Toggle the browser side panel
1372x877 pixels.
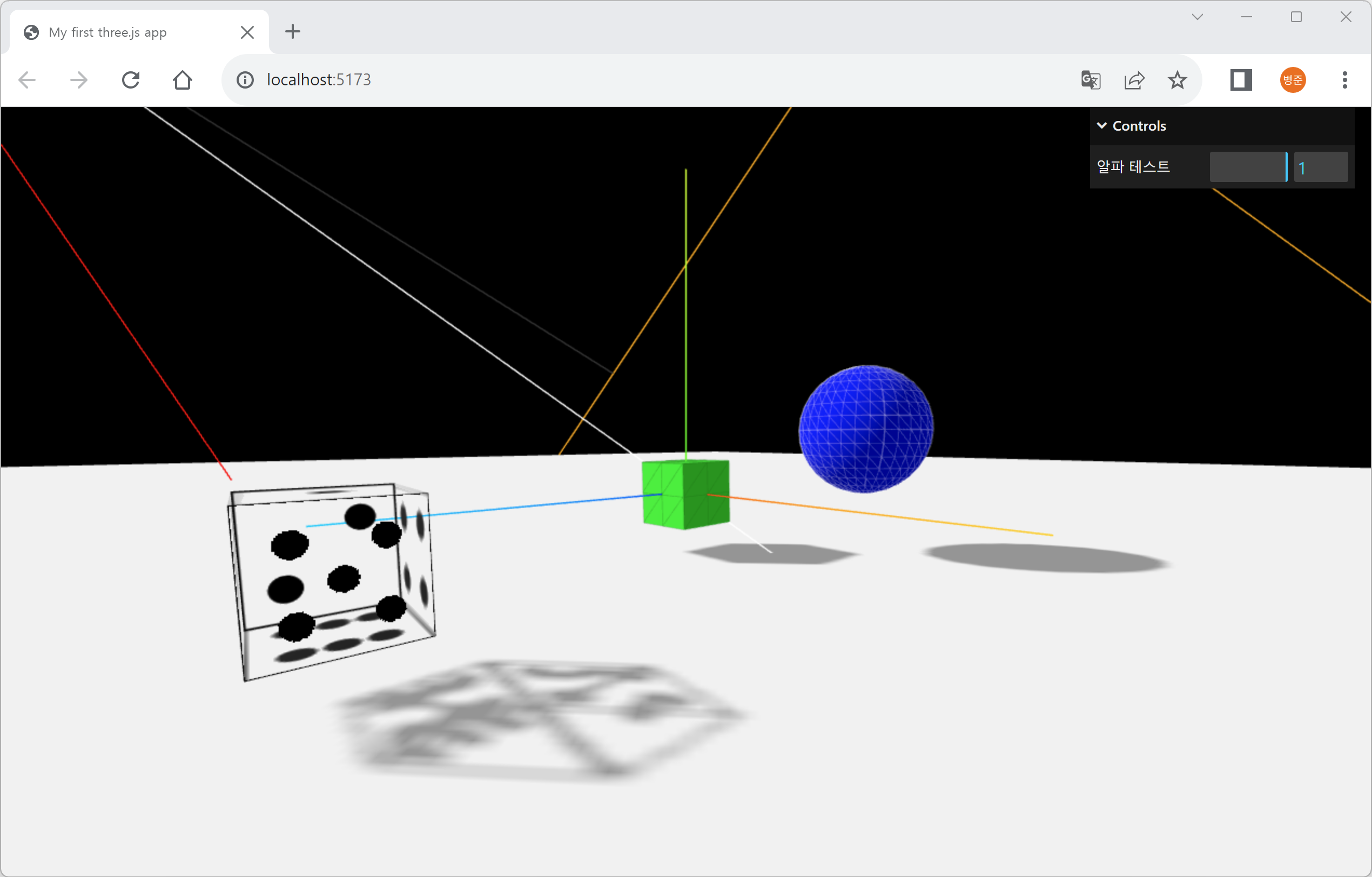click(x=1240, y=80)
